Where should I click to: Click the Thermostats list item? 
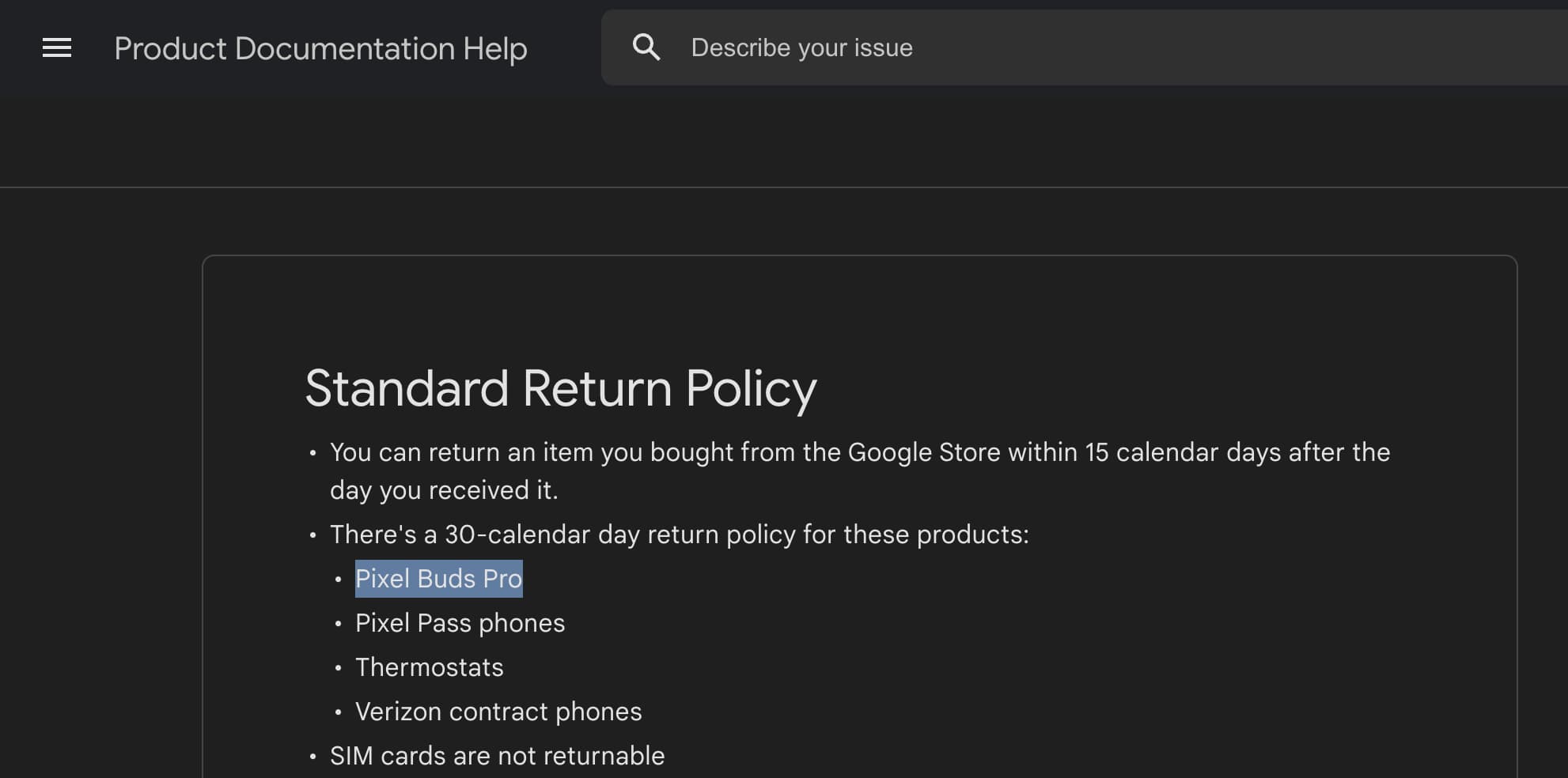click(429, 667)
